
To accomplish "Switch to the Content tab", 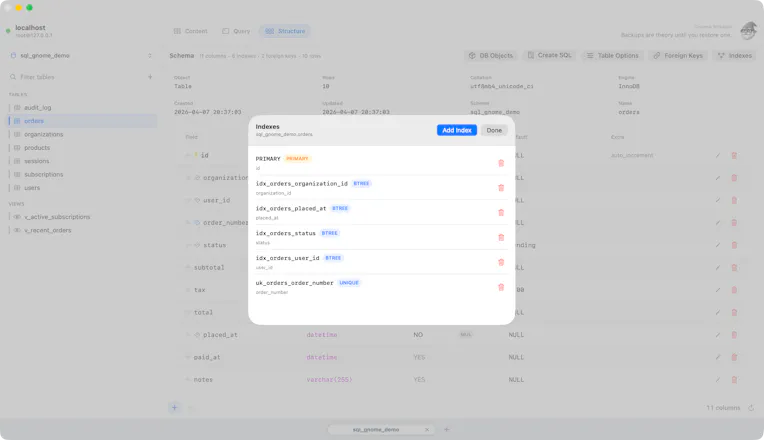I will [191, 31].
